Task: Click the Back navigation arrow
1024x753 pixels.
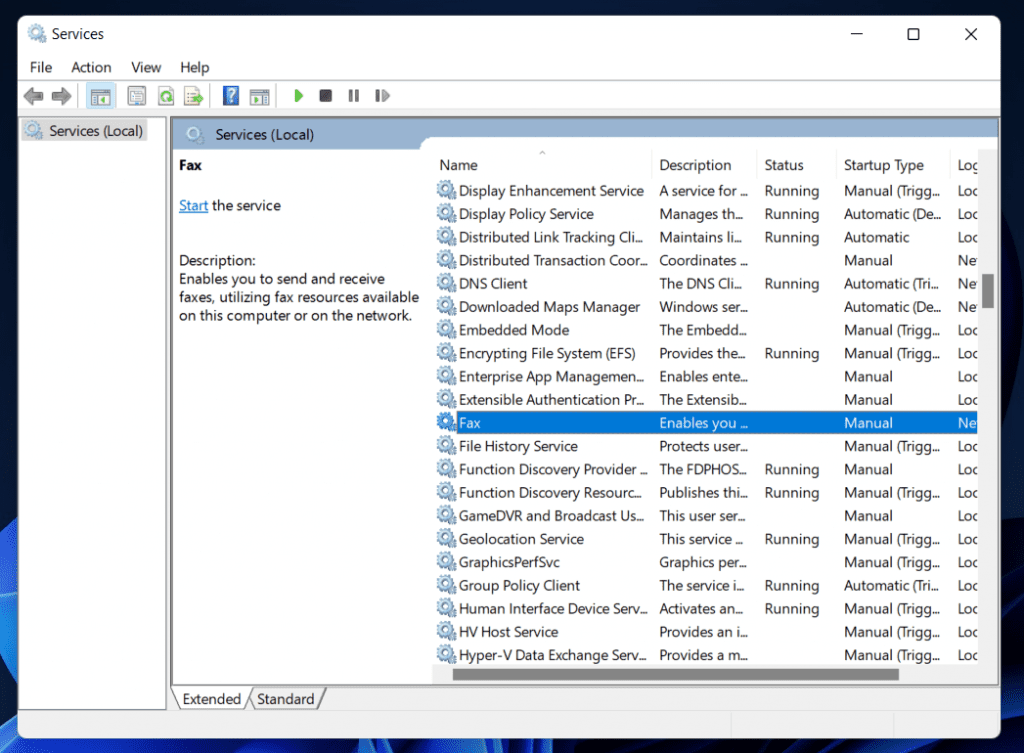Action: (x=33, y=95)
